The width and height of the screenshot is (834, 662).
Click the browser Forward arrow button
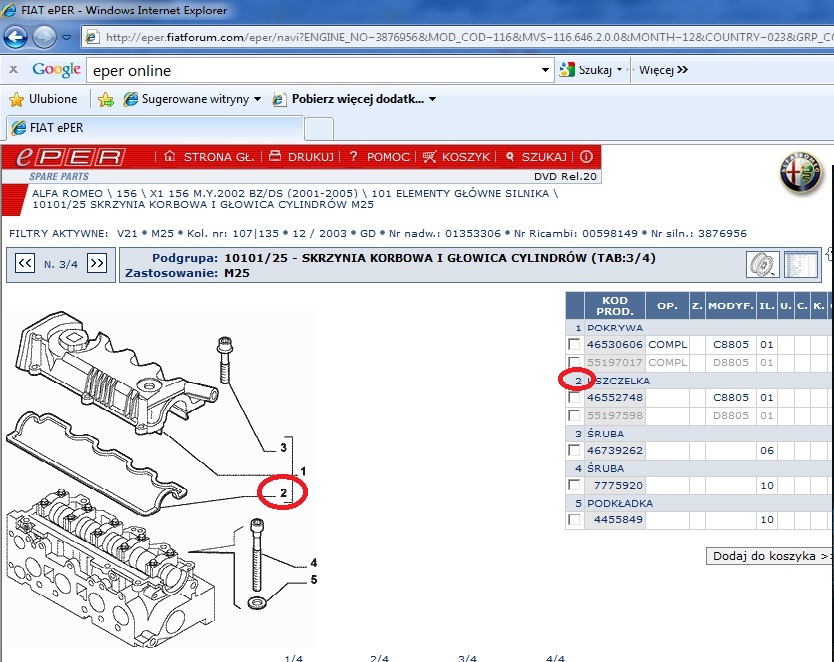coord(44,37)
